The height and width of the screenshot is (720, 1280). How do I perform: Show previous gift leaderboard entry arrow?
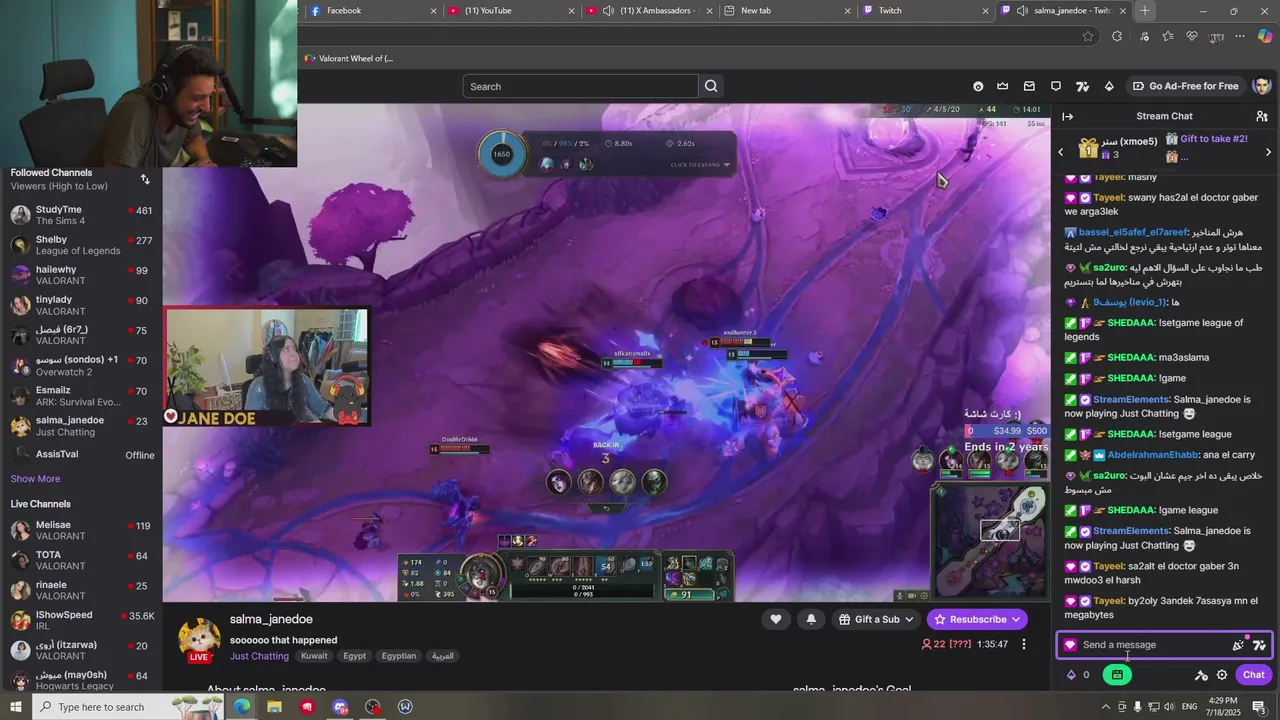pos(1061,152)
